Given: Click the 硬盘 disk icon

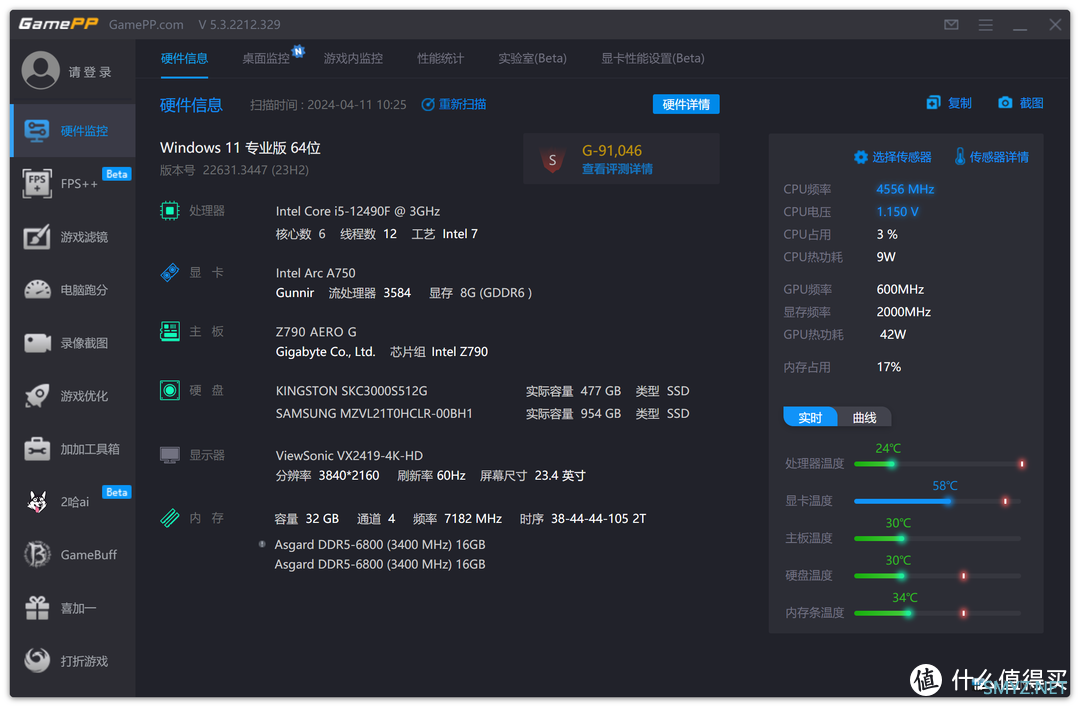Looking at the screenshot, I should [169, 391].
